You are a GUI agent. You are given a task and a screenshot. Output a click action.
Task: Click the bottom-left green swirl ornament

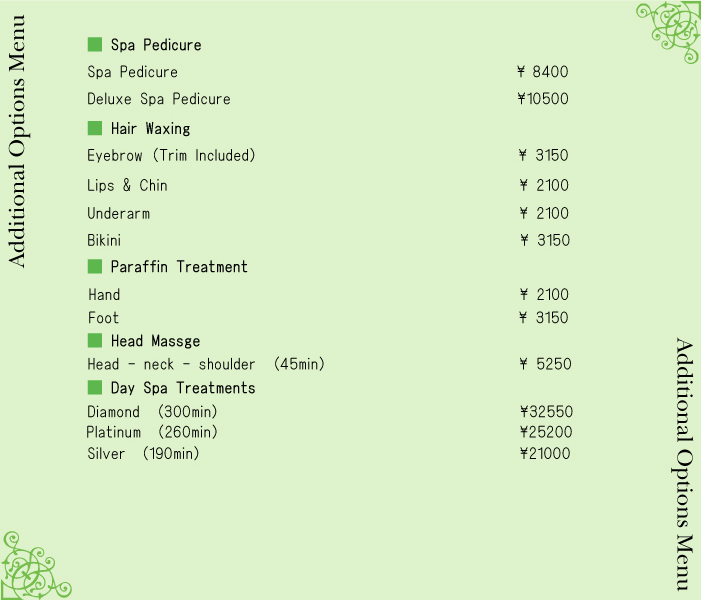(32, 567)
